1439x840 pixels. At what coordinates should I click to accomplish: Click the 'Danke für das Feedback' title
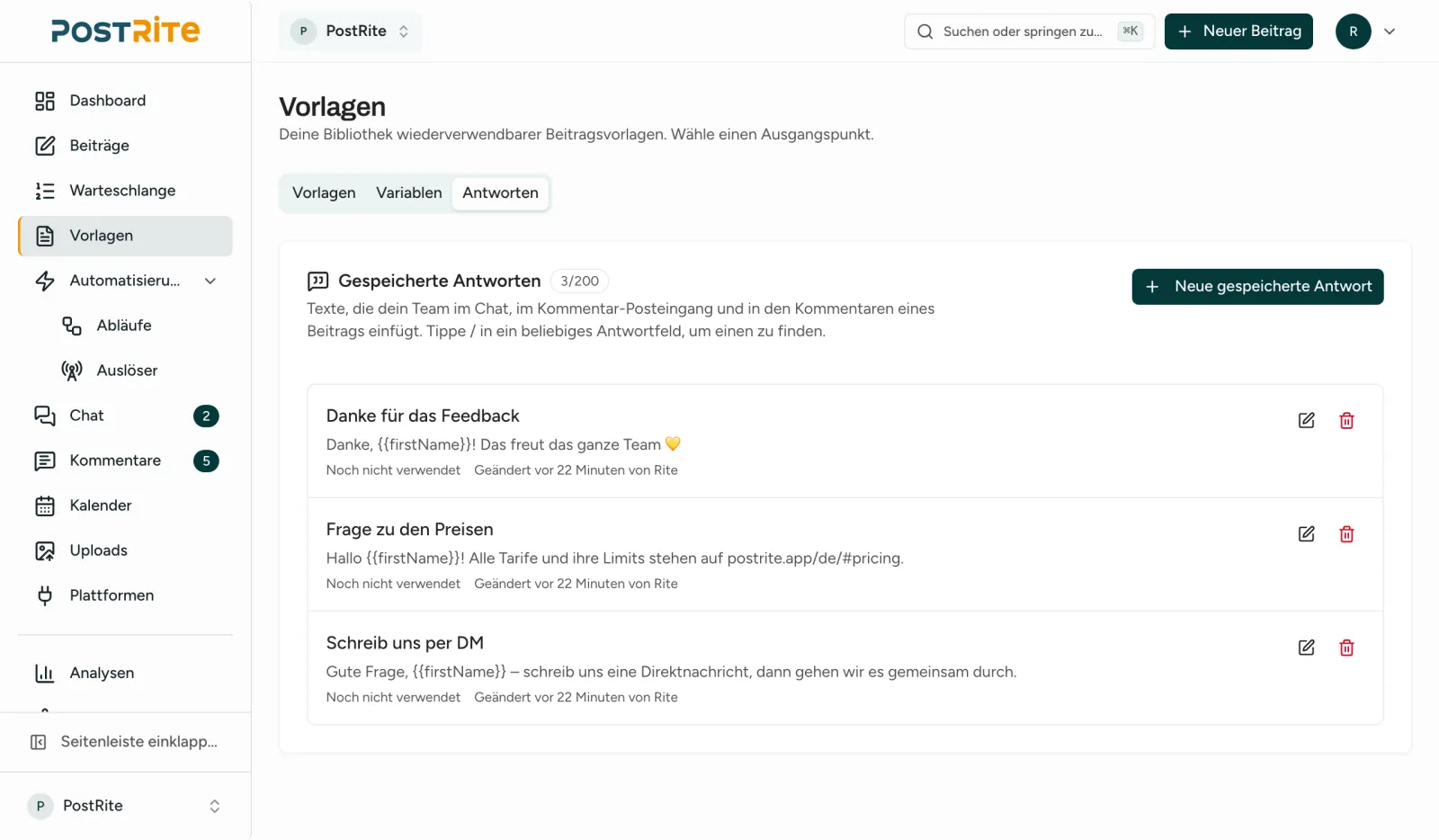(x=423, y=416)
